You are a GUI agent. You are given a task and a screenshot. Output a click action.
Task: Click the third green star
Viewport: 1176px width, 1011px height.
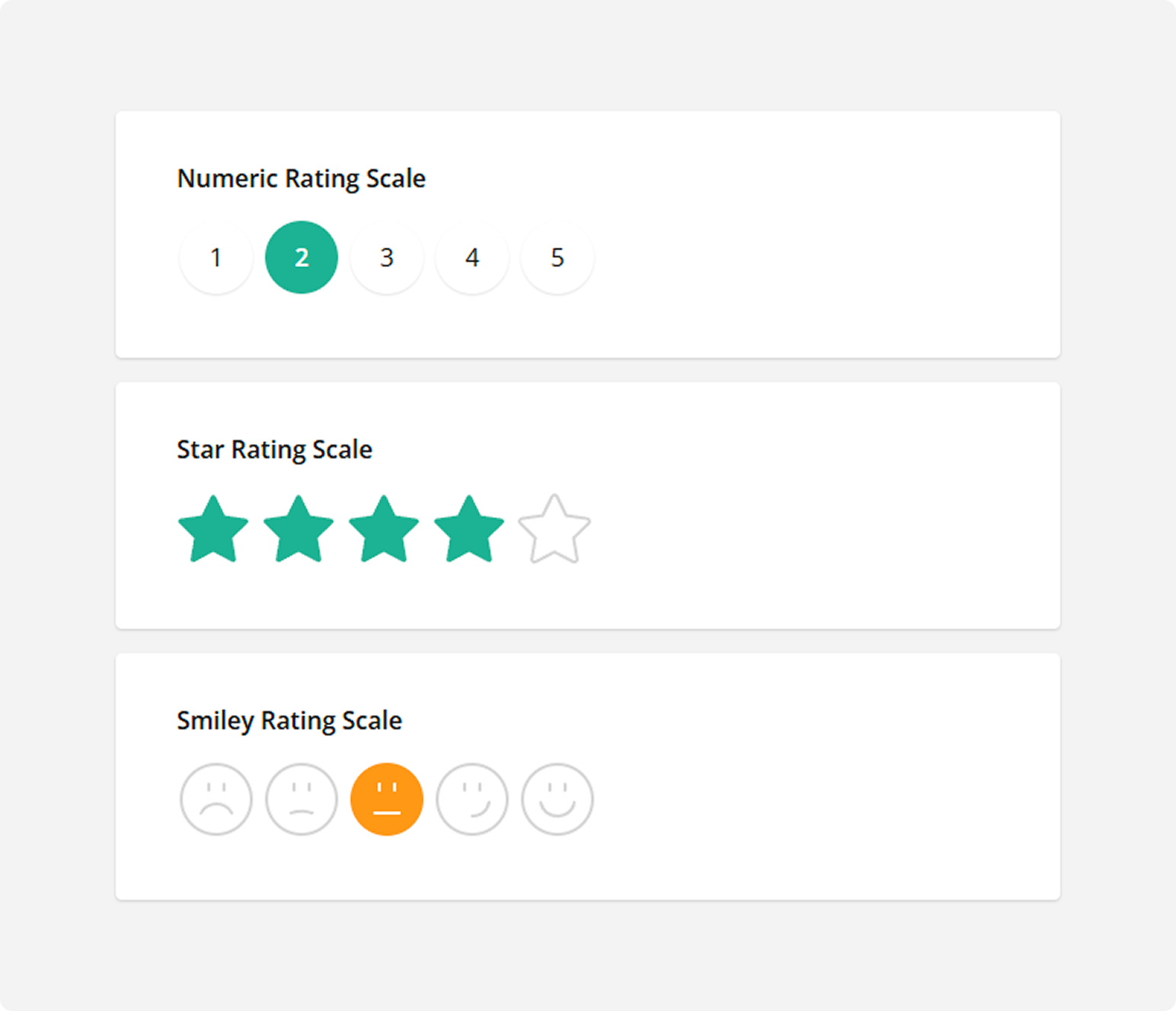coord(385,529)
